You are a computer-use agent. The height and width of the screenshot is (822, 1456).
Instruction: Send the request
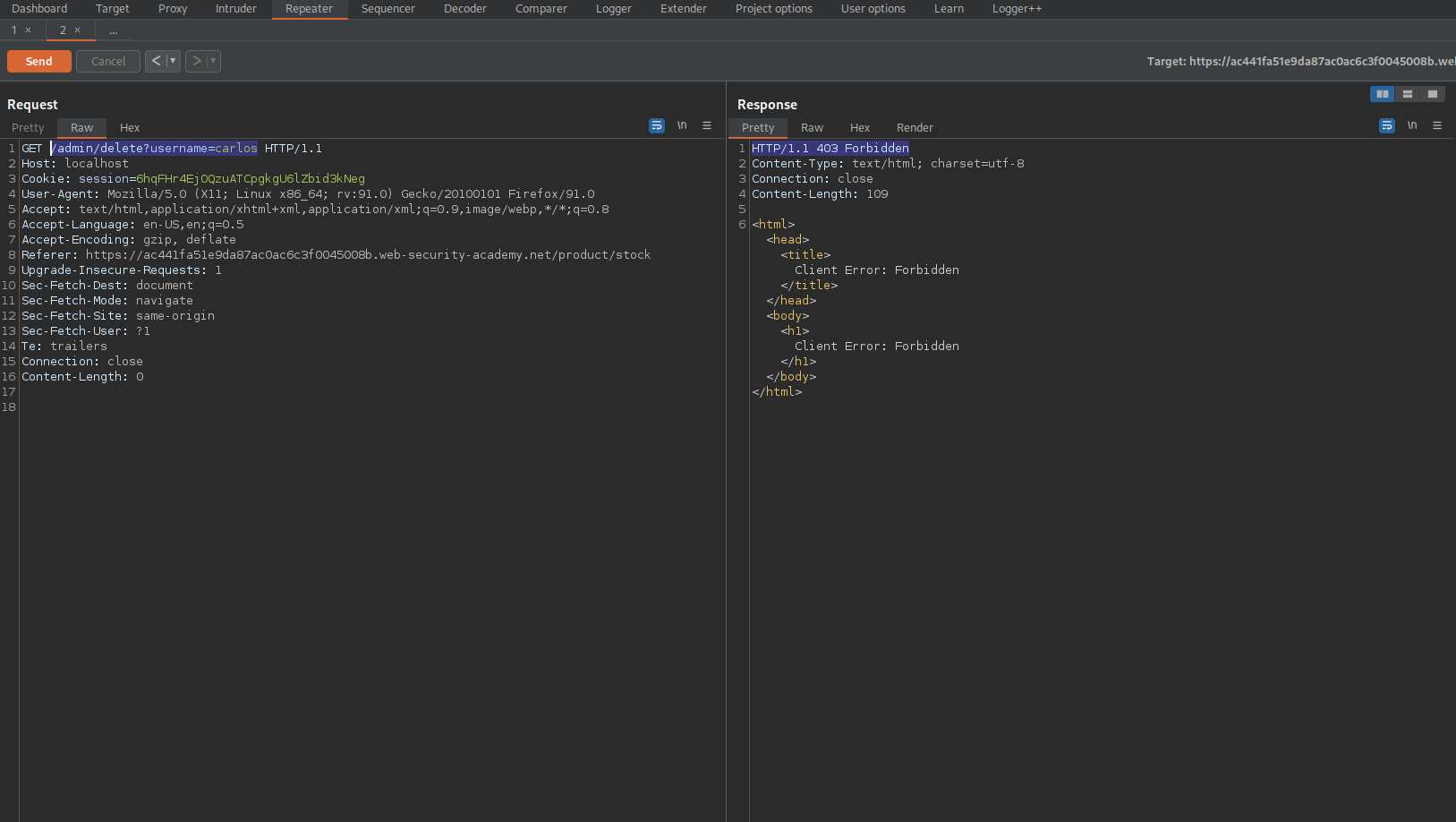[39, 61]
